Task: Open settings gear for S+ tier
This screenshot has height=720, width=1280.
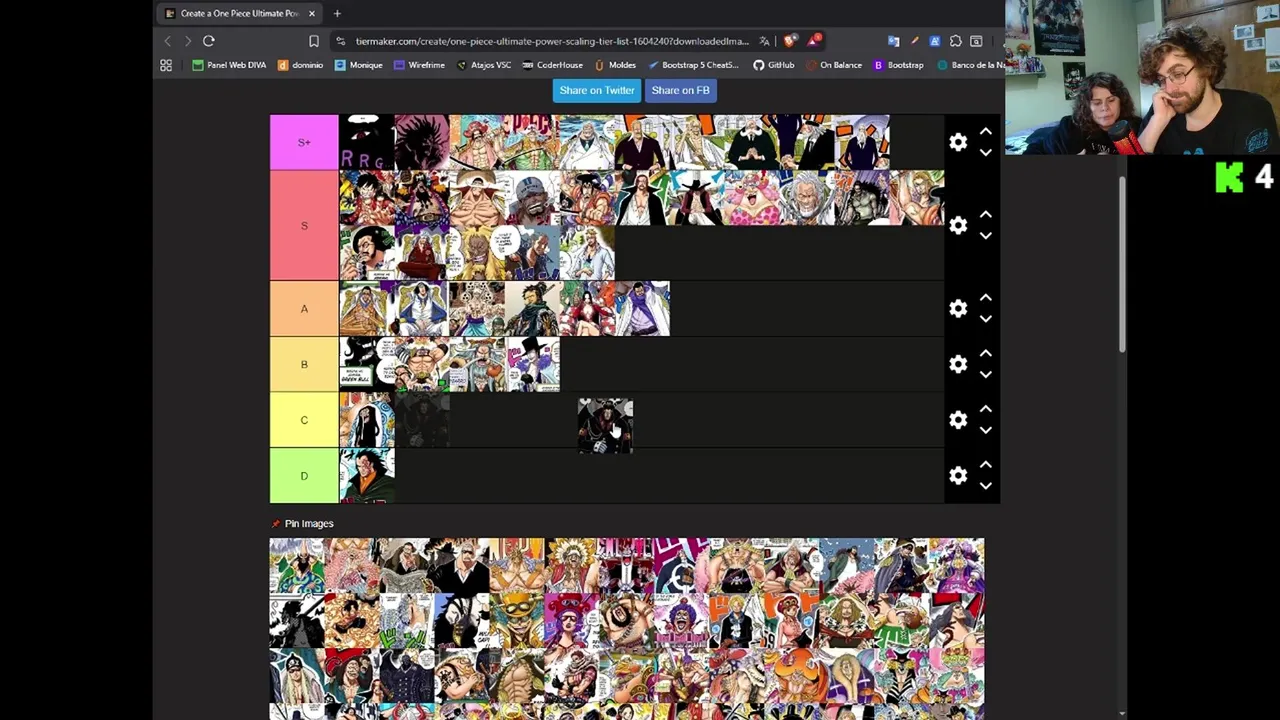Action: tap(958, 142)
